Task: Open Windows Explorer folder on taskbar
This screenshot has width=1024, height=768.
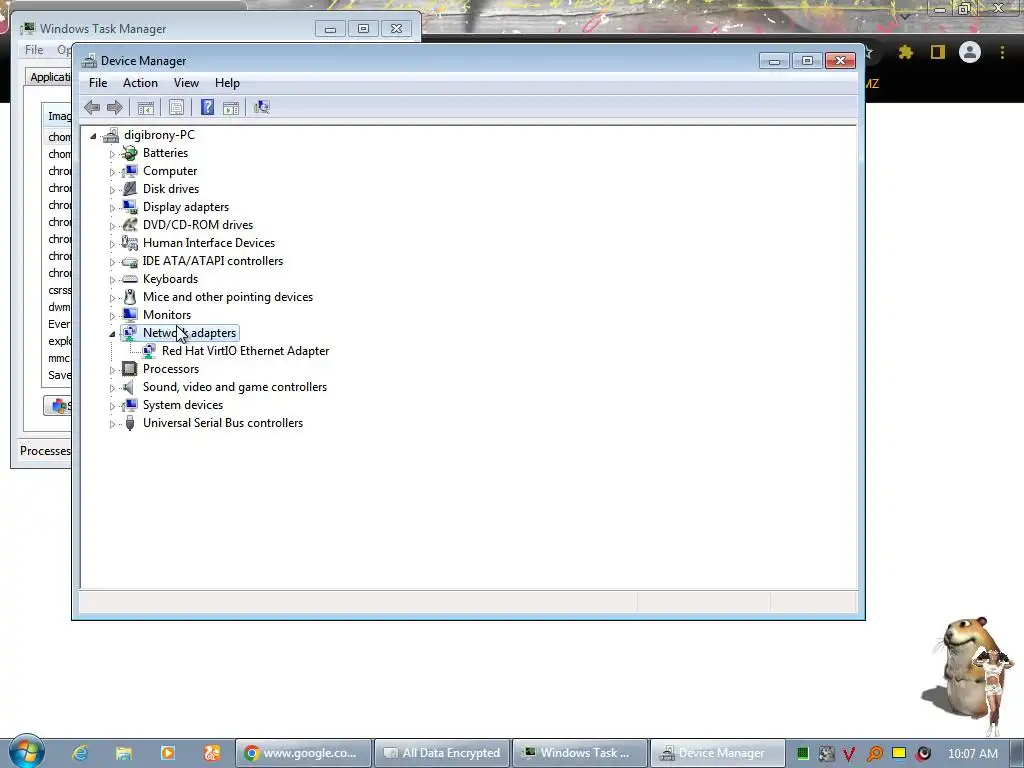Action: [x=123, y=753]
